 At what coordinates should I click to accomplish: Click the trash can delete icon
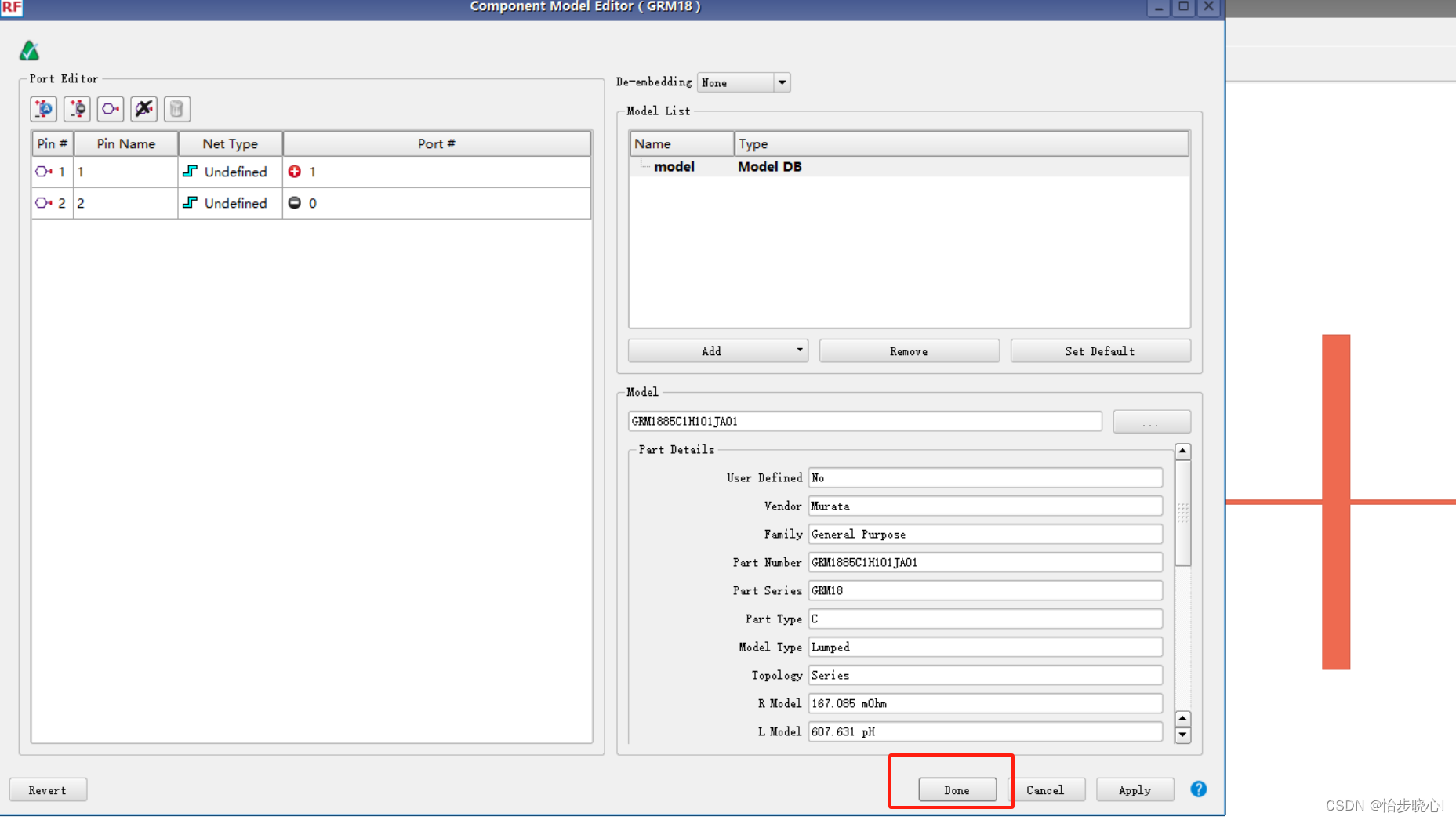click(177, 109)
